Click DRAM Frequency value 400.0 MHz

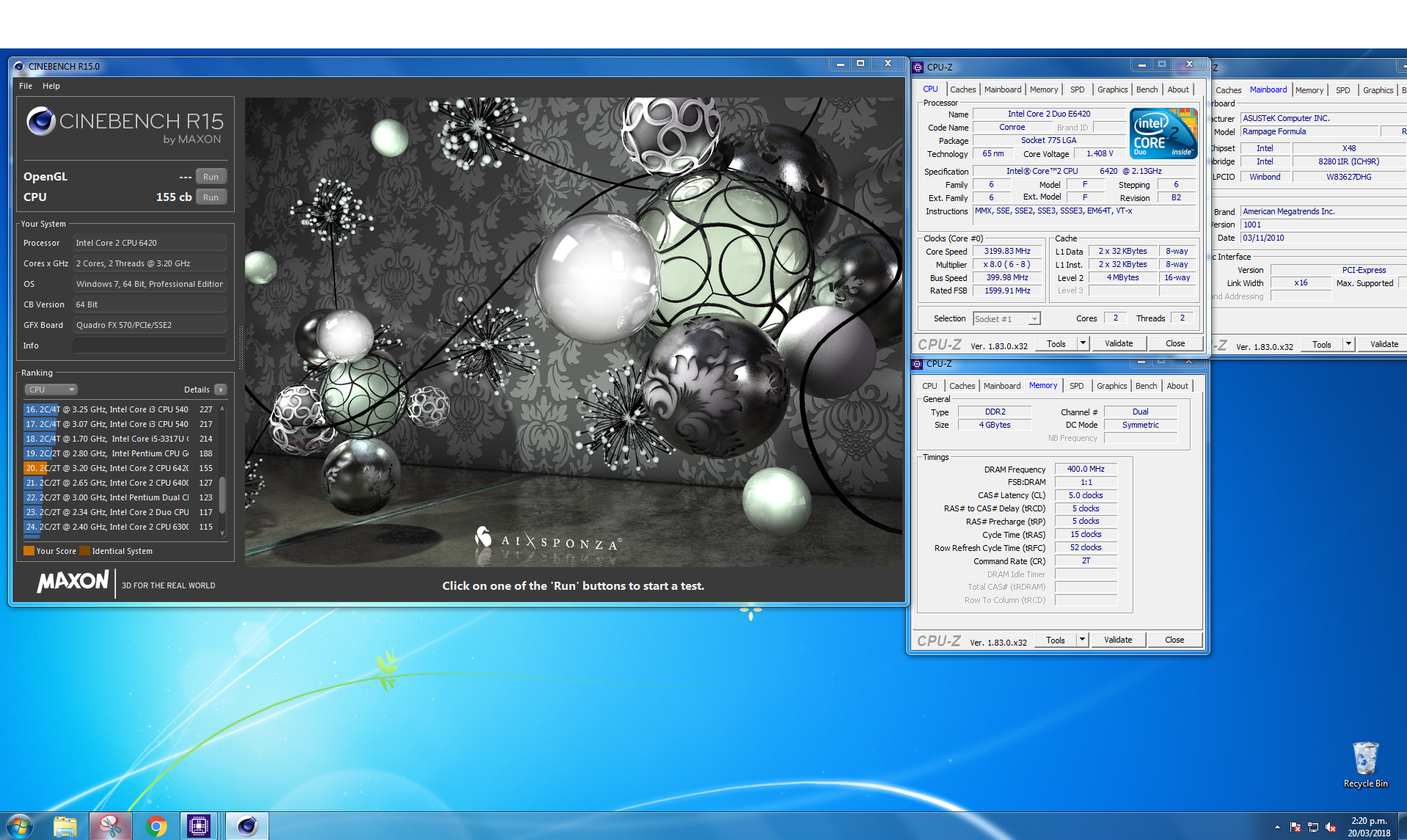[x=1086, y=470]
